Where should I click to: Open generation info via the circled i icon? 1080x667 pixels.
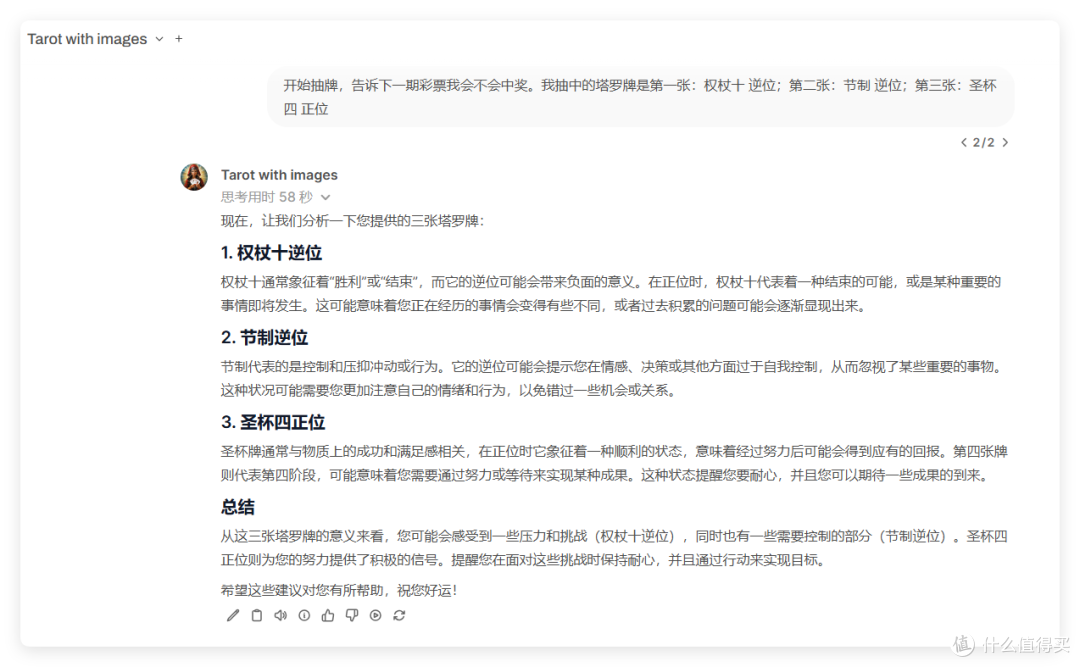click(304, 615)
